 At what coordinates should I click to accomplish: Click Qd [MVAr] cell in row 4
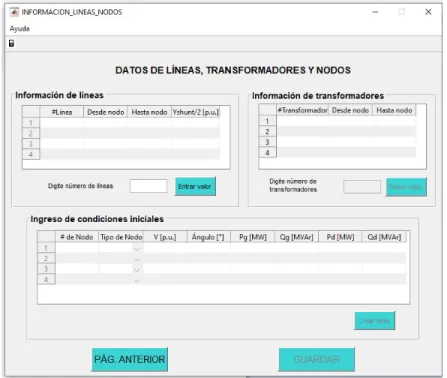tap(384, 279)
